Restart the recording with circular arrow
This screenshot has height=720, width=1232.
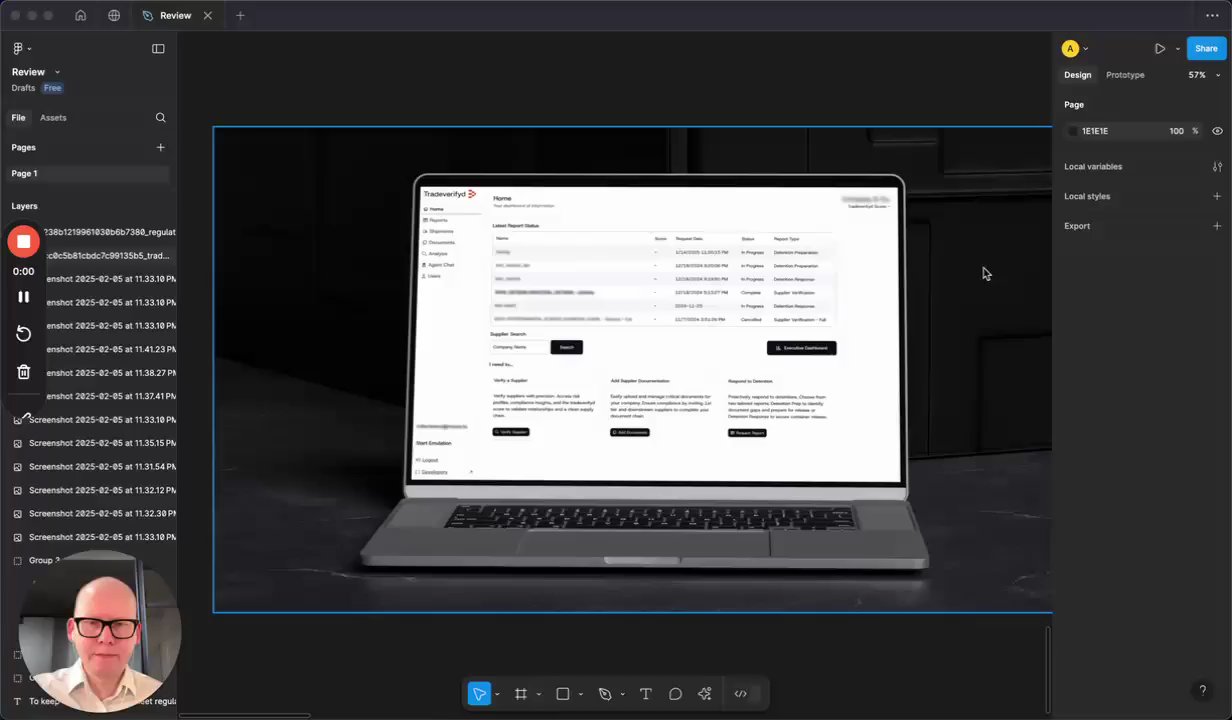[24, 334]
